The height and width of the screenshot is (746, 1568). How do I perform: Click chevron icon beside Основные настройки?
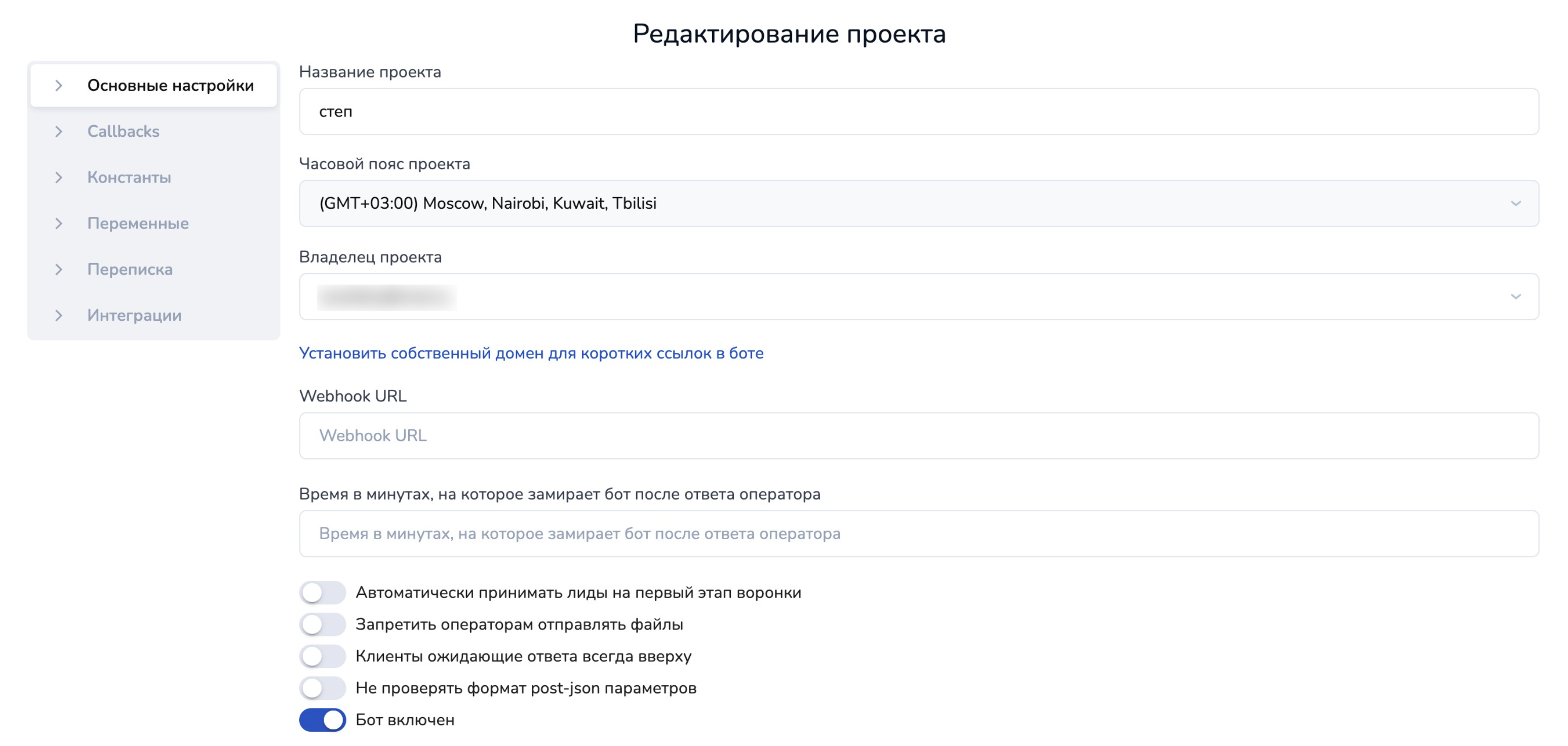tap(58, 86)
